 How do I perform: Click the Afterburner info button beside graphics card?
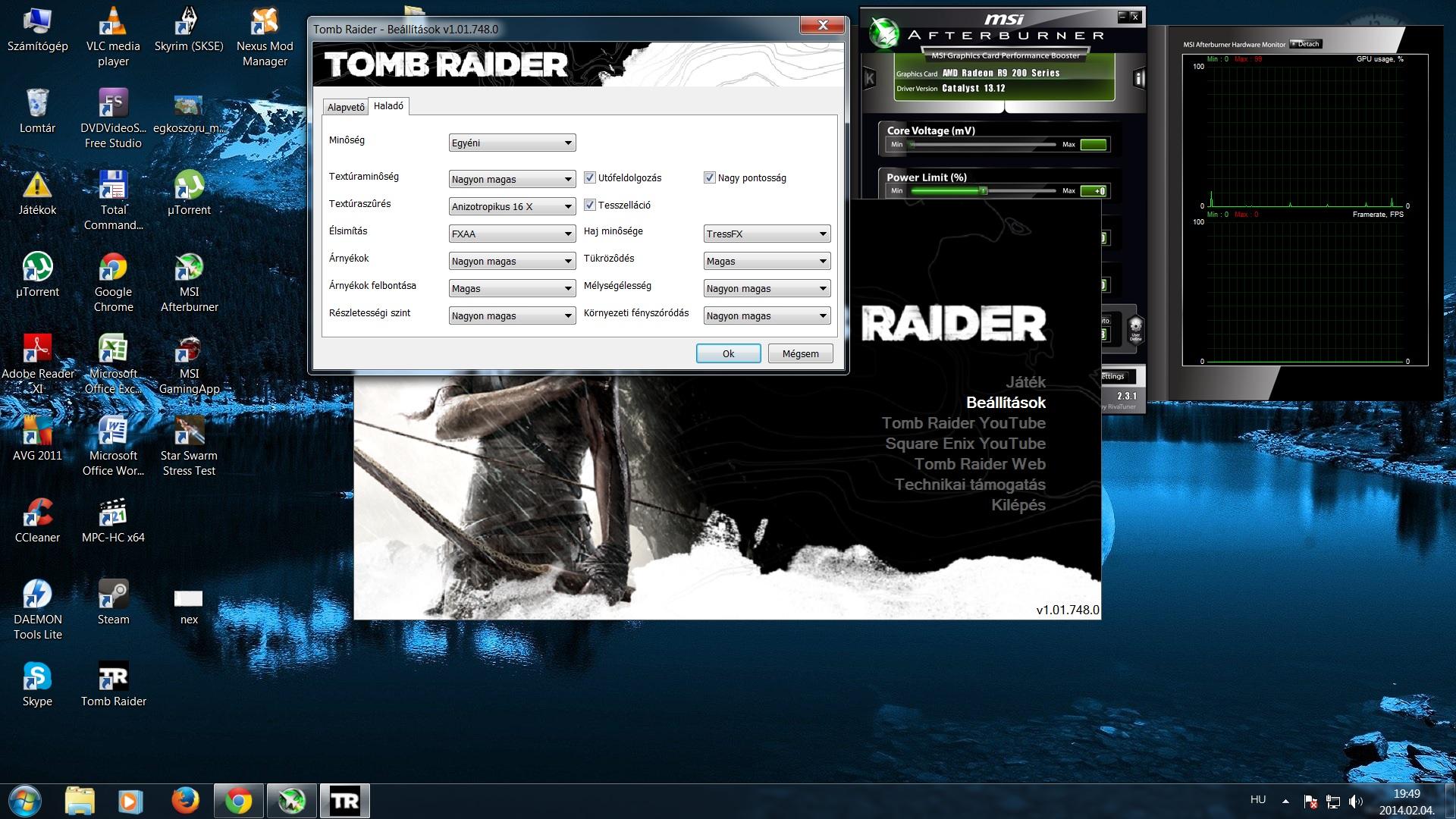pos(1138,78)
